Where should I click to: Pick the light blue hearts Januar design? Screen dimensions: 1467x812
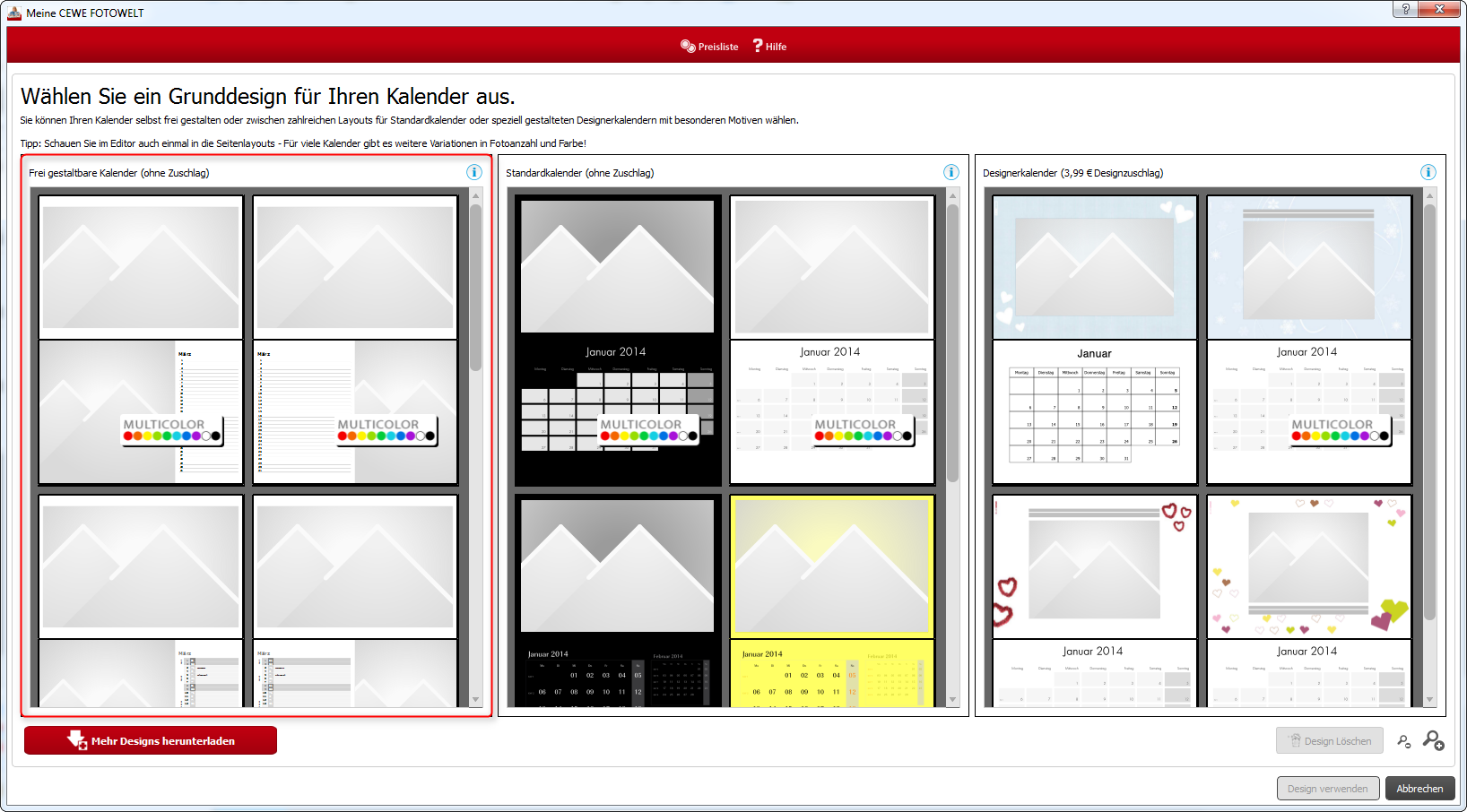[x=1094, y=341]
